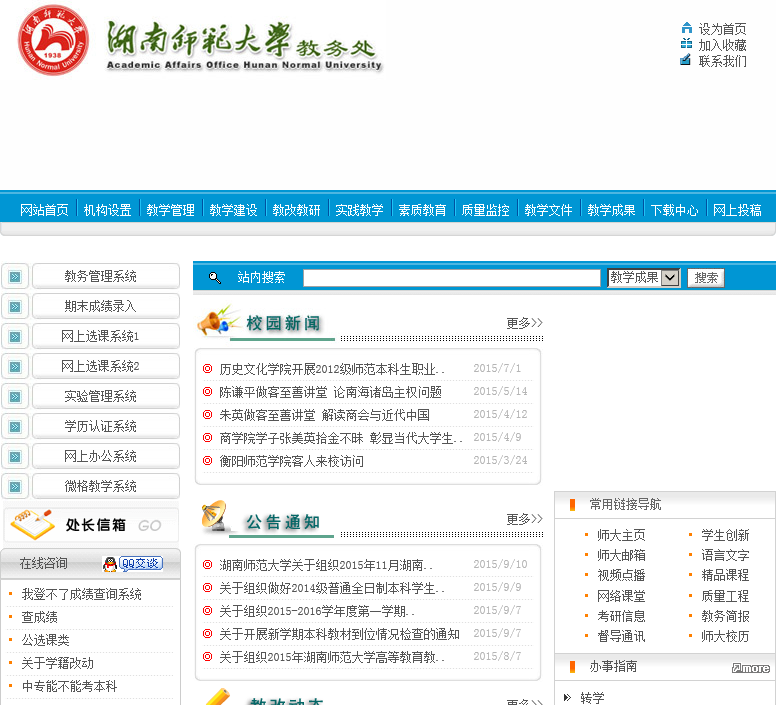
Task: Open the 微格教学系统 button
Action: (106, 486)
